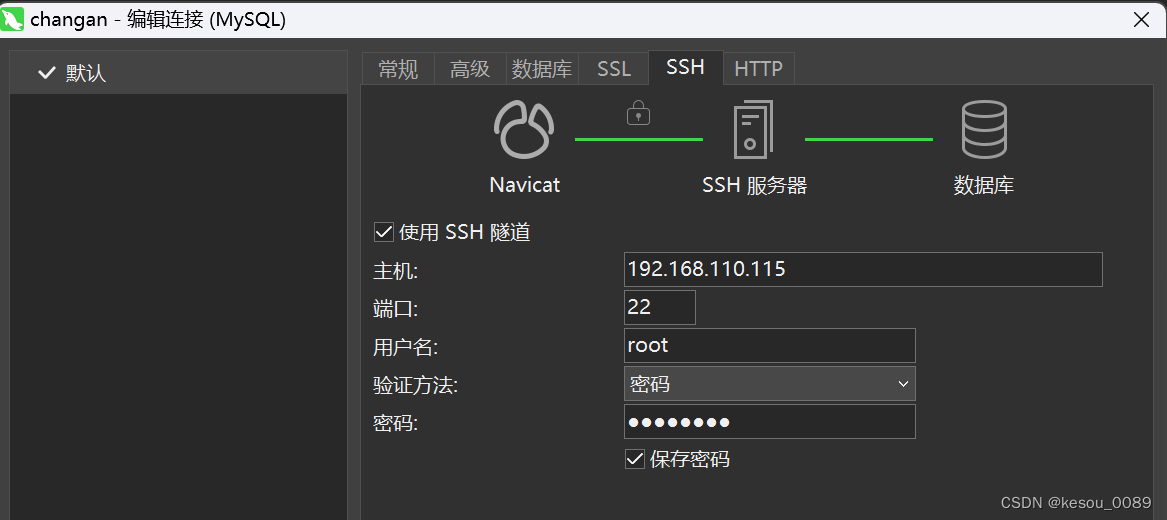This screenshot has height=520, width=1167.
Task: Click the checkmark icon beside 默认
Action: 47,72
